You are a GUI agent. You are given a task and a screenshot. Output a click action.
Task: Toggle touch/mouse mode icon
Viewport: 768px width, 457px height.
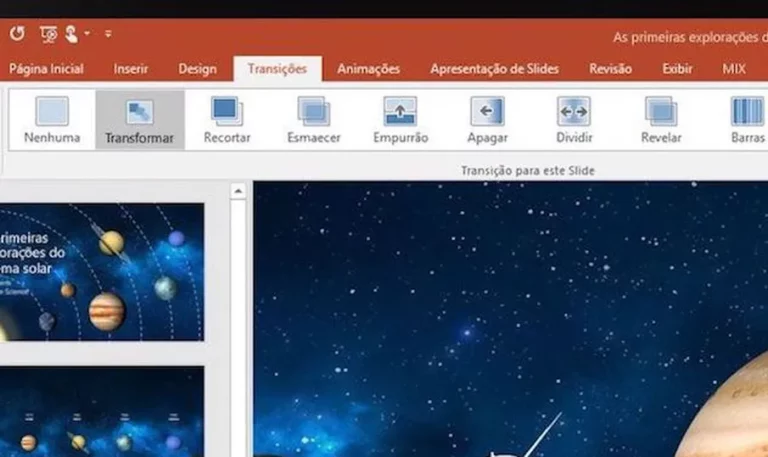tap(72, 34)
